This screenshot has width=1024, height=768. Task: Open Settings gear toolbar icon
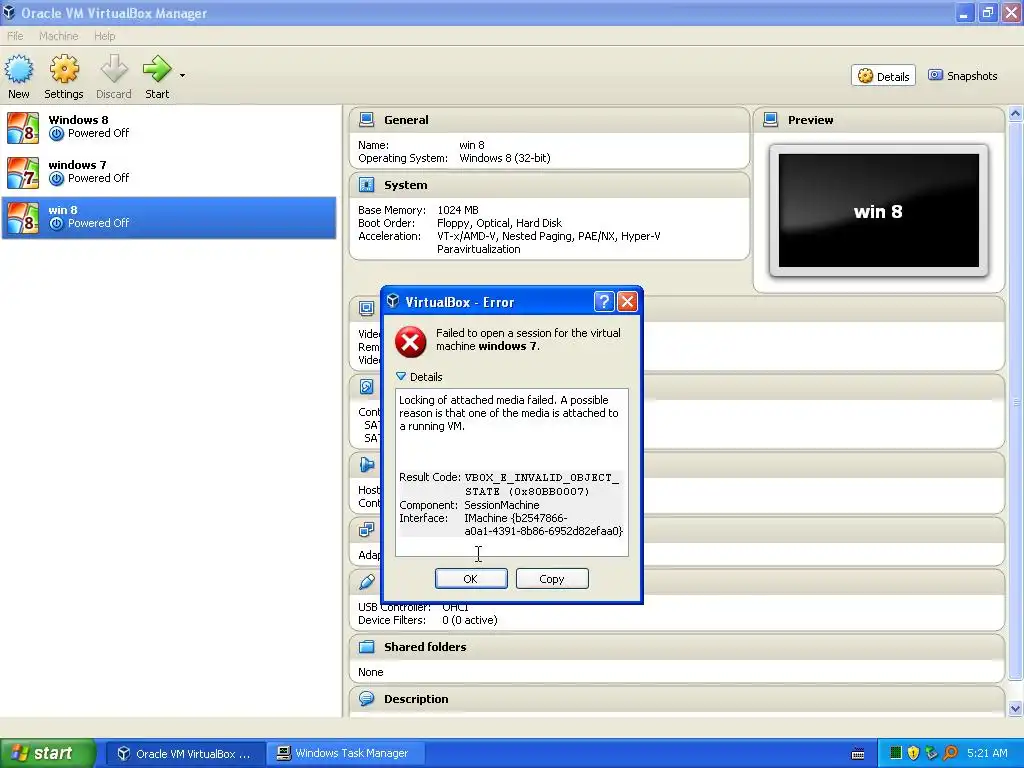pyautogui.click(x=64, y=69)
